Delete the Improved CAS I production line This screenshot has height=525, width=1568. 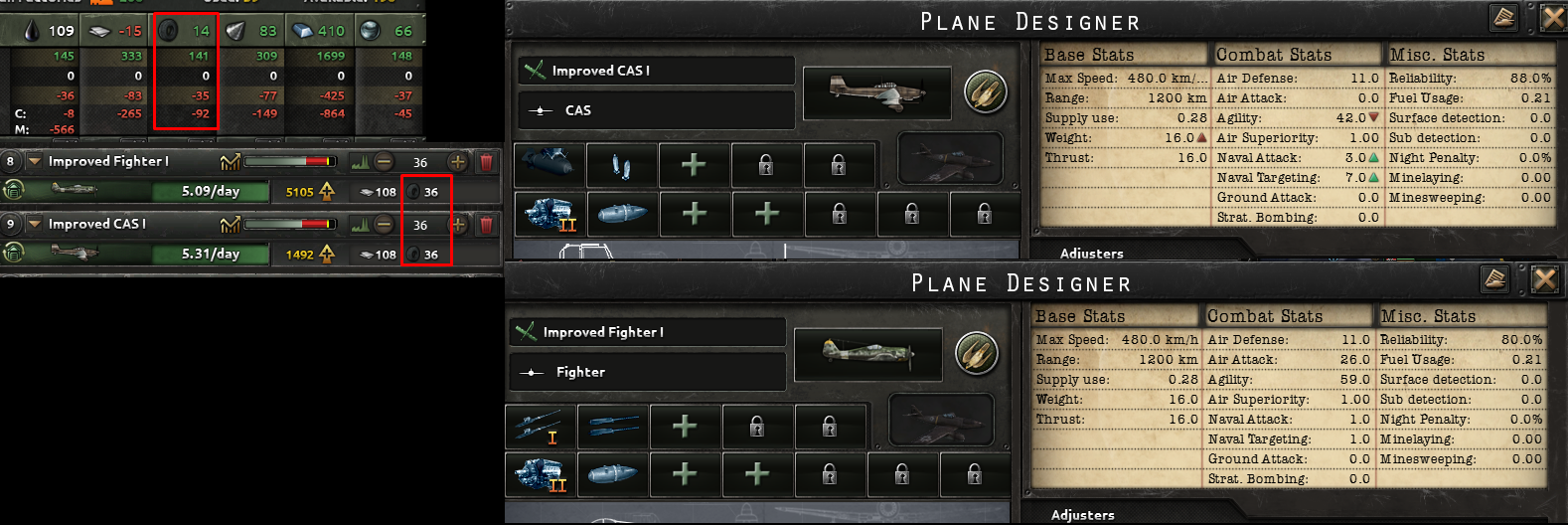486,225
